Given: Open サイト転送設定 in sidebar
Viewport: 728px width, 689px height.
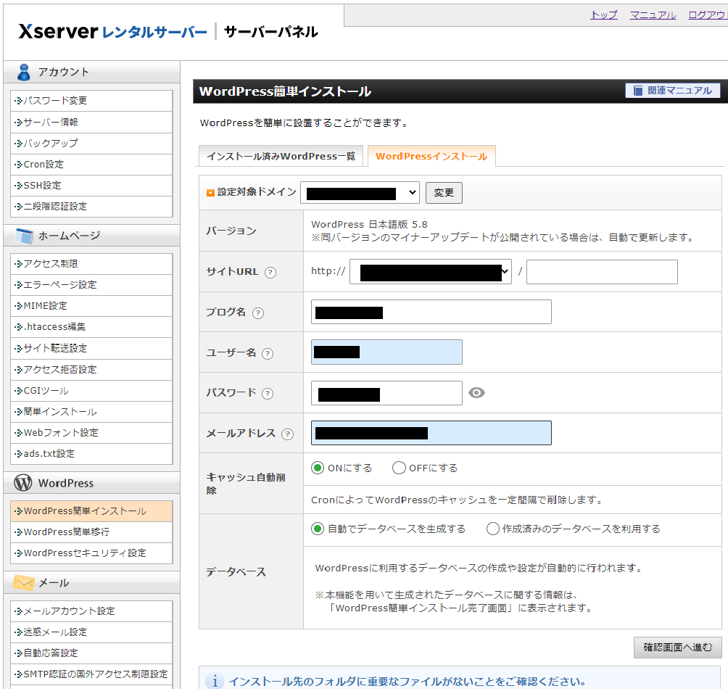Looking at the screenshot, I should [91, 348].
